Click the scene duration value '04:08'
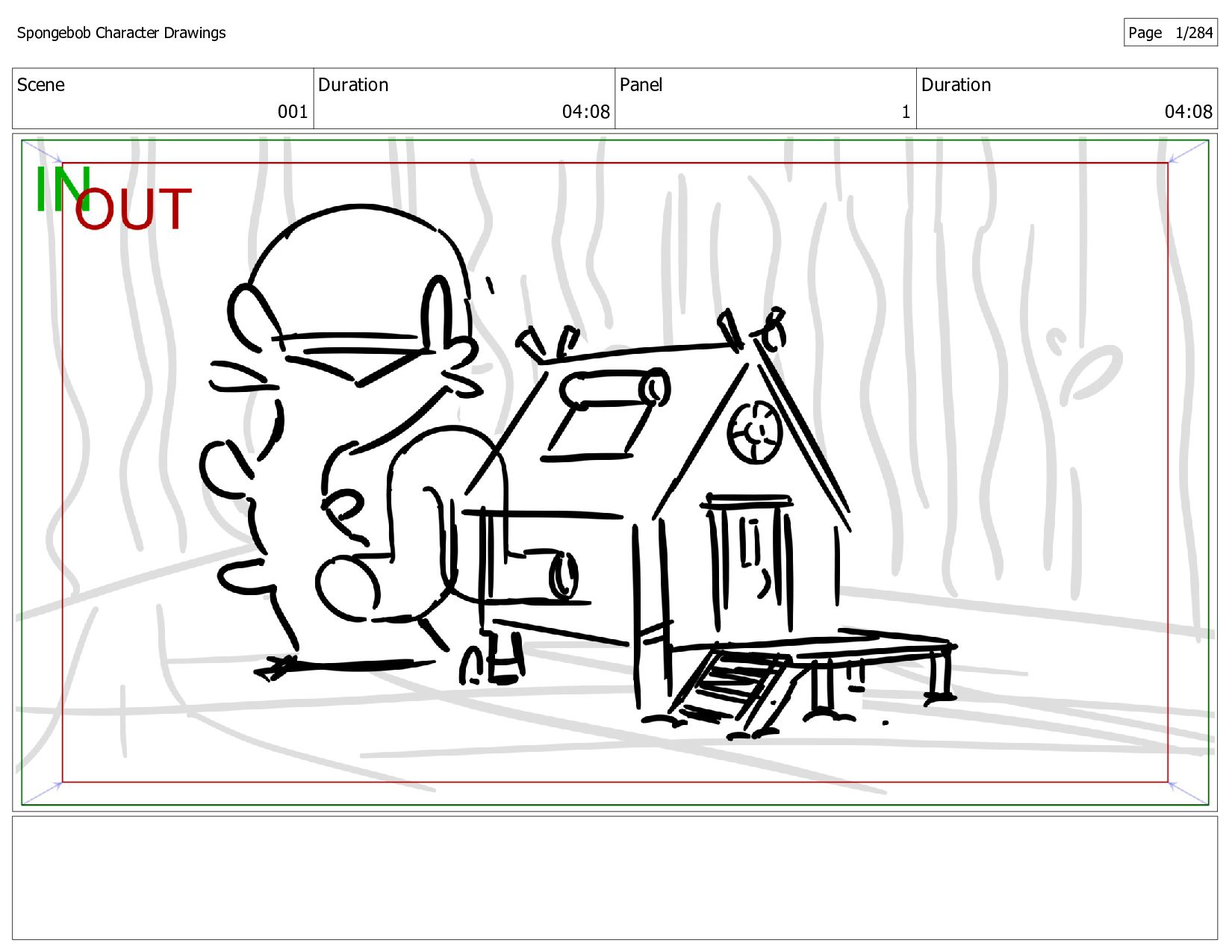Screen dimensions: 1232x952 [x=586, y=112]
